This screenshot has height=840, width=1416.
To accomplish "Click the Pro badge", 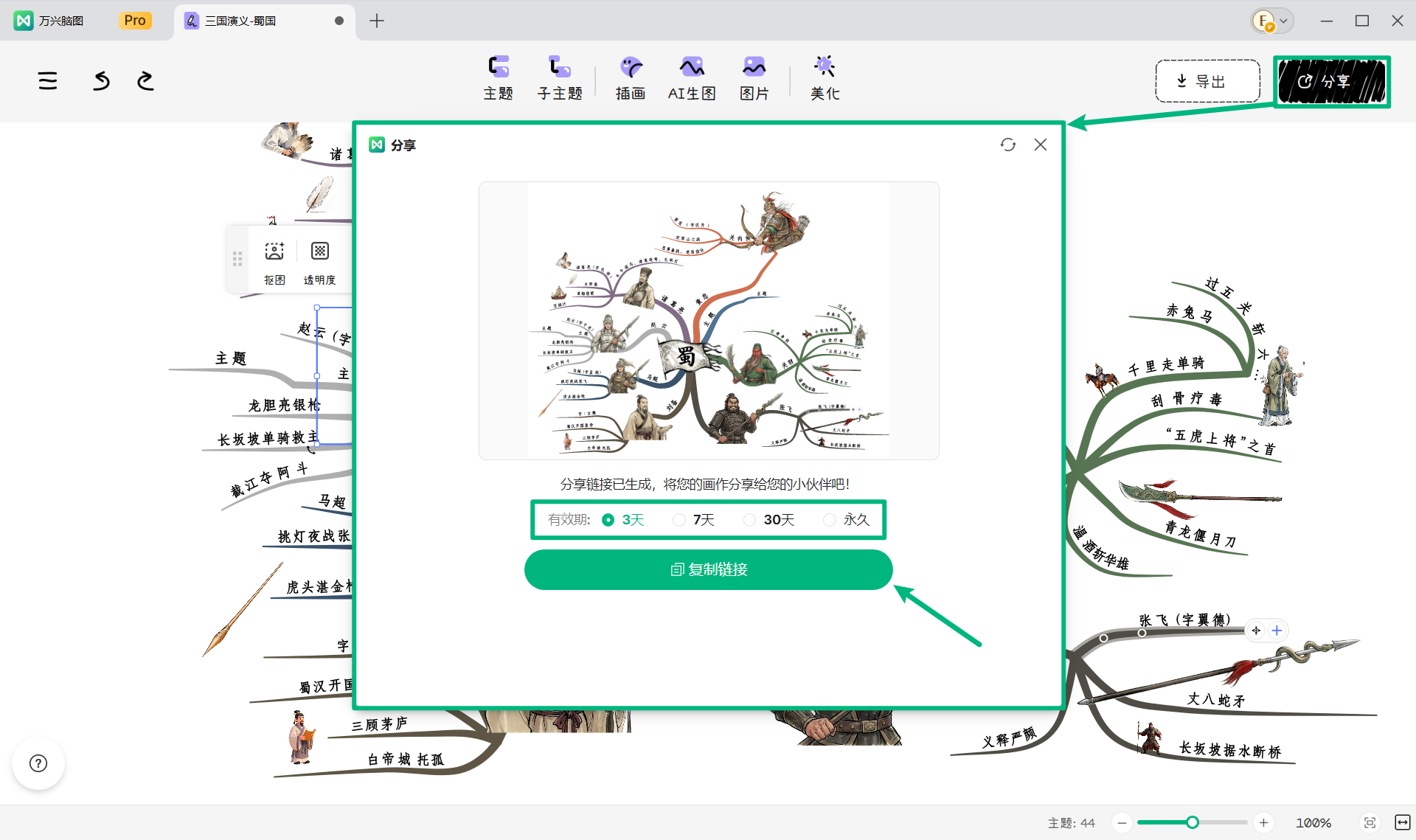I will 135,21.
